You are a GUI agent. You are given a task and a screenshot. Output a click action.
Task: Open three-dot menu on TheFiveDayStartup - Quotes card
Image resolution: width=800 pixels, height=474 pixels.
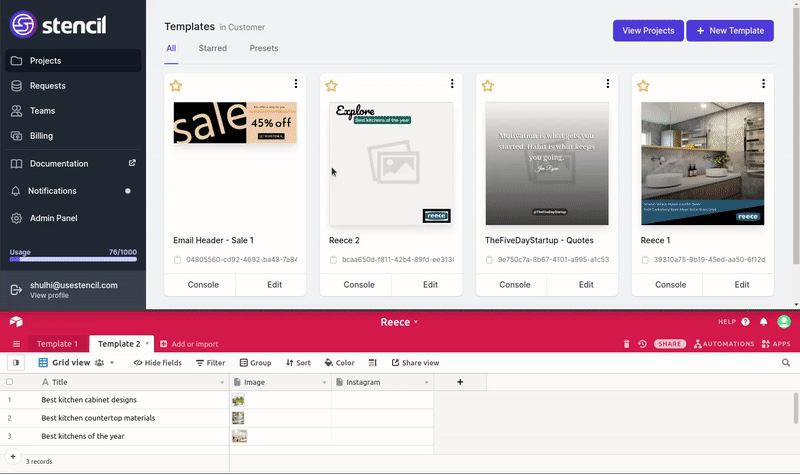click(608, 84)
